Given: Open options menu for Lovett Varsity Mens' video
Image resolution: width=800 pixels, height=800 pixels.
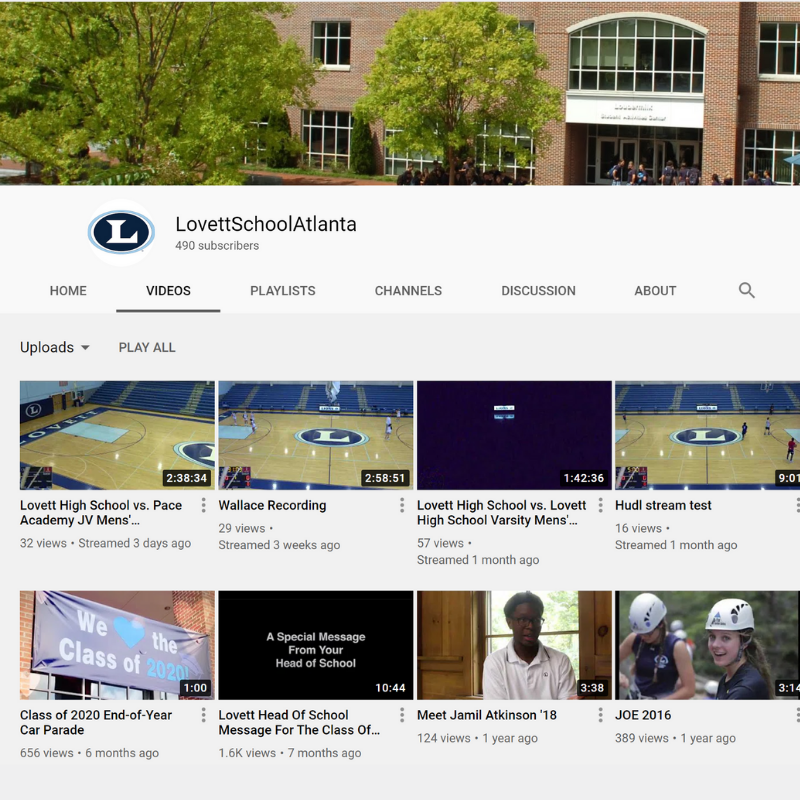Looking at the screenshot, I should tap(601, 505).
